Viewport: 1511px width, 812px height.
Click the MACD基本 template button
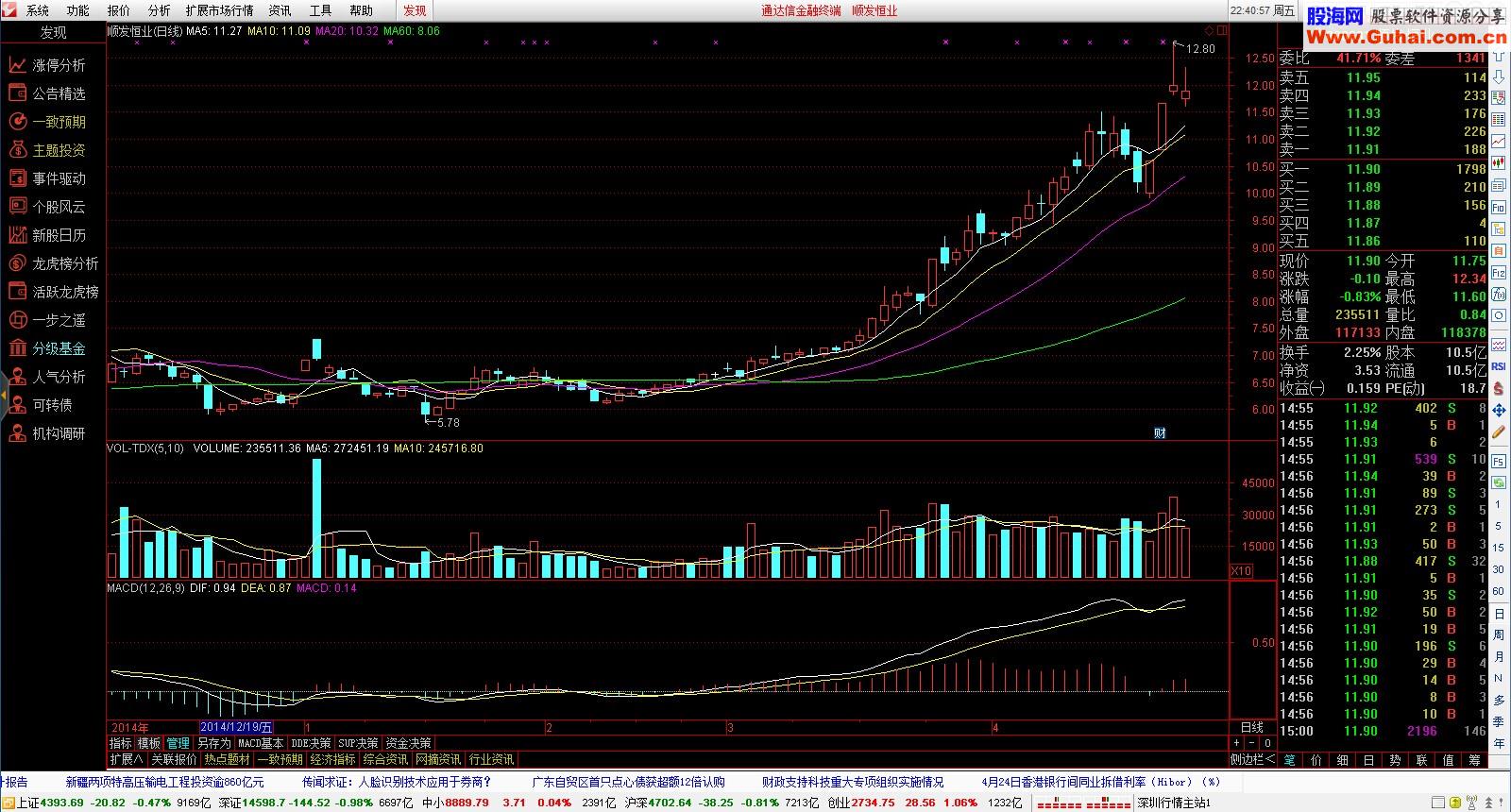[260, 743]
